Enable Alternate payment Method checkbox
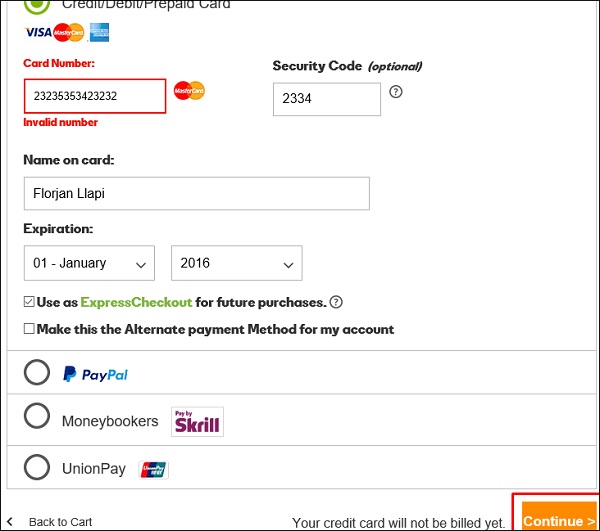600x531 pixels. pyautogui.click(x=29, y=329)
